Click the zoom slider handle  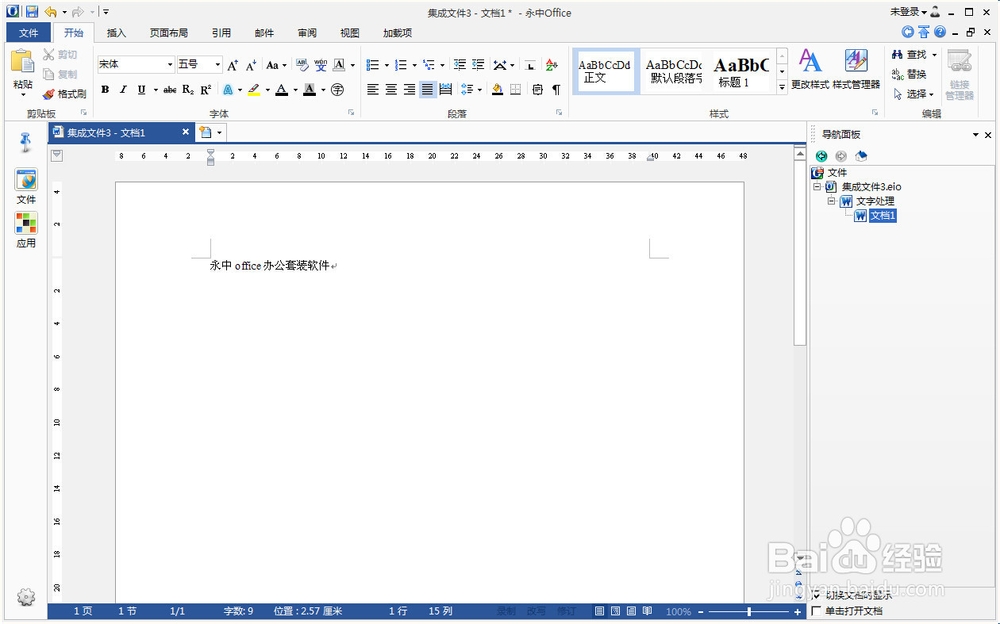(x=749, y=611)
